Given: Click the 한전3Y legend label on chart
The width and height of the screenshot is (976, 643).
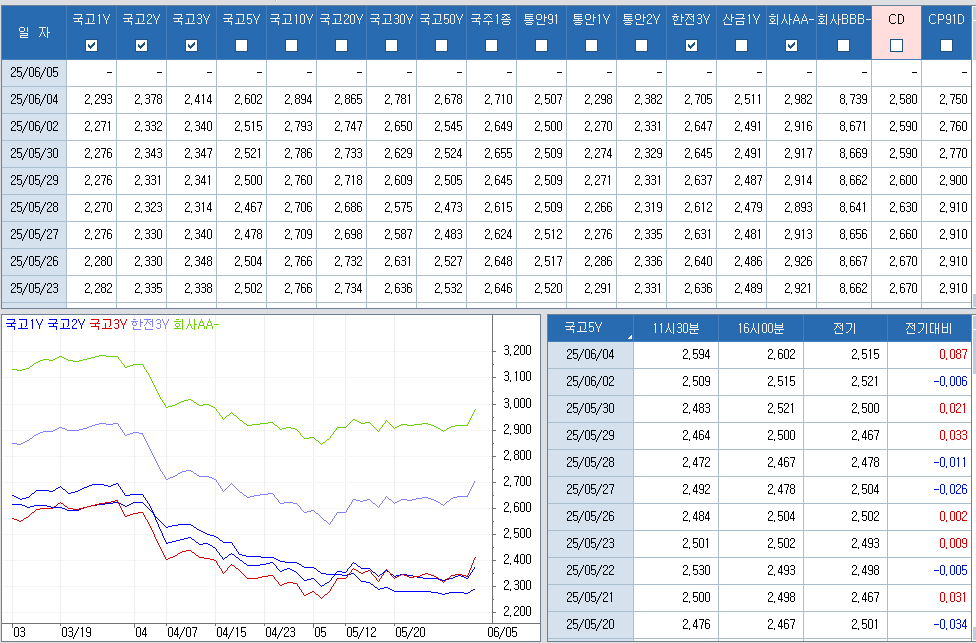Looking at the screenshot, I should coord(150,324).
